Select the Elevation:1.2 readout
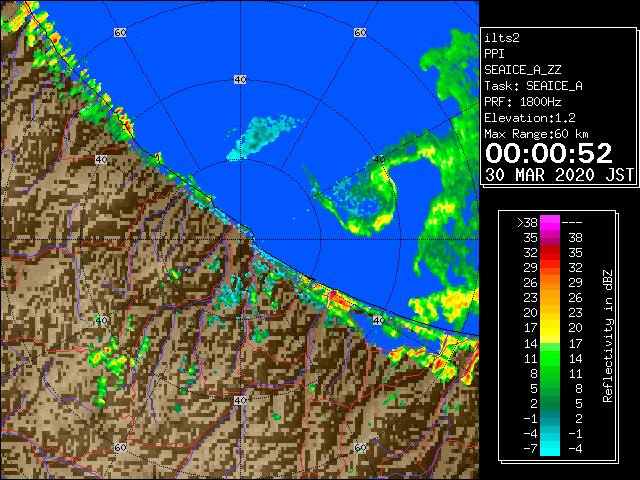The image size is (640, 480). coord(530,118)
